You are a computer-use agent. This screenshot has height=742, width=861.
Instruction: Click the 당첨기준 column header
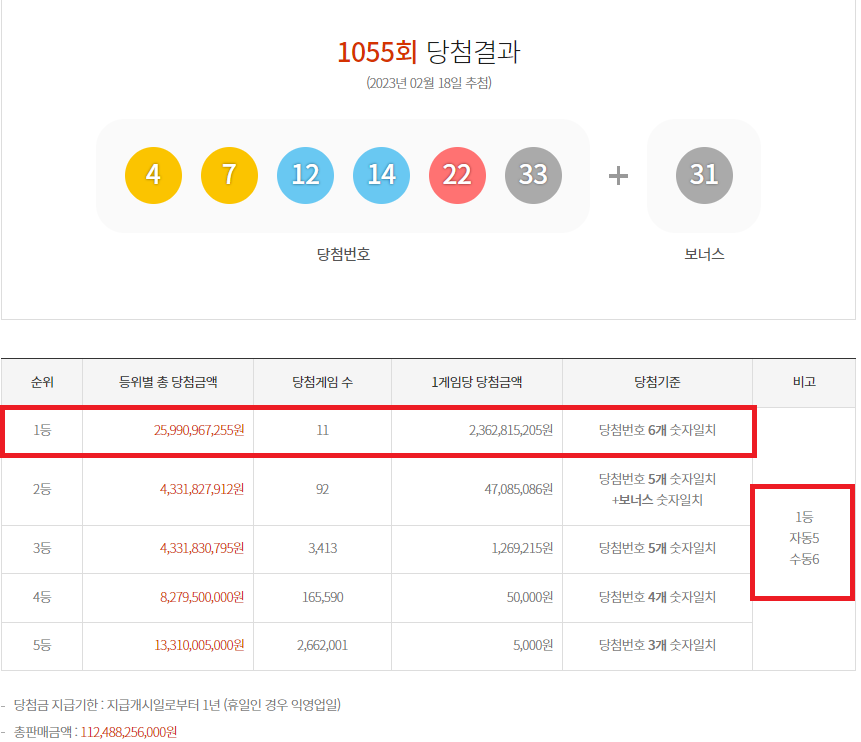click(657, 382)
